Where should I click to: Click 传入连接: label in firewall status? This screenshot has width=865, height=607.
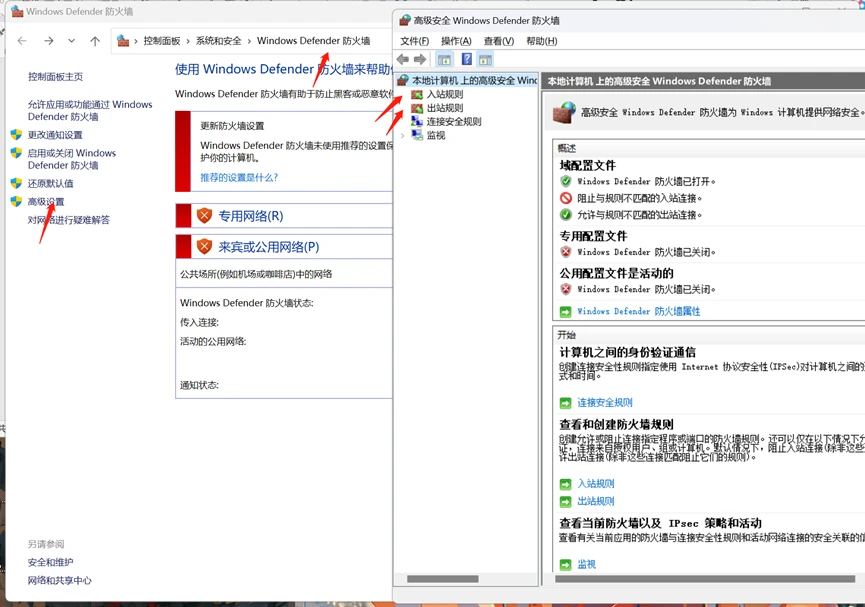[x=199, y=322]
